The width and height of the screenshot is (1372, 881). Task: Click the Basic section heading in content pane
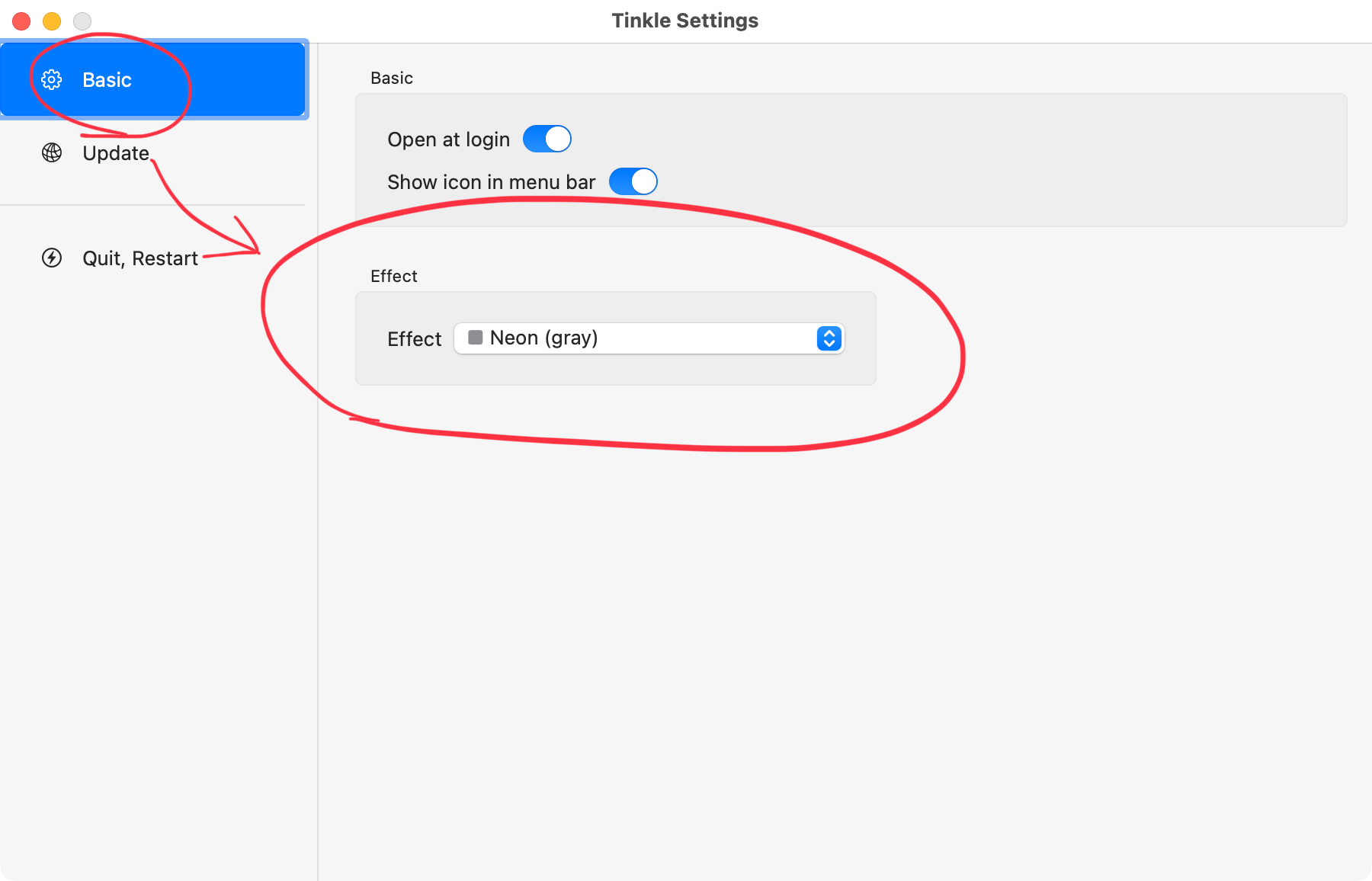[392, 78]
